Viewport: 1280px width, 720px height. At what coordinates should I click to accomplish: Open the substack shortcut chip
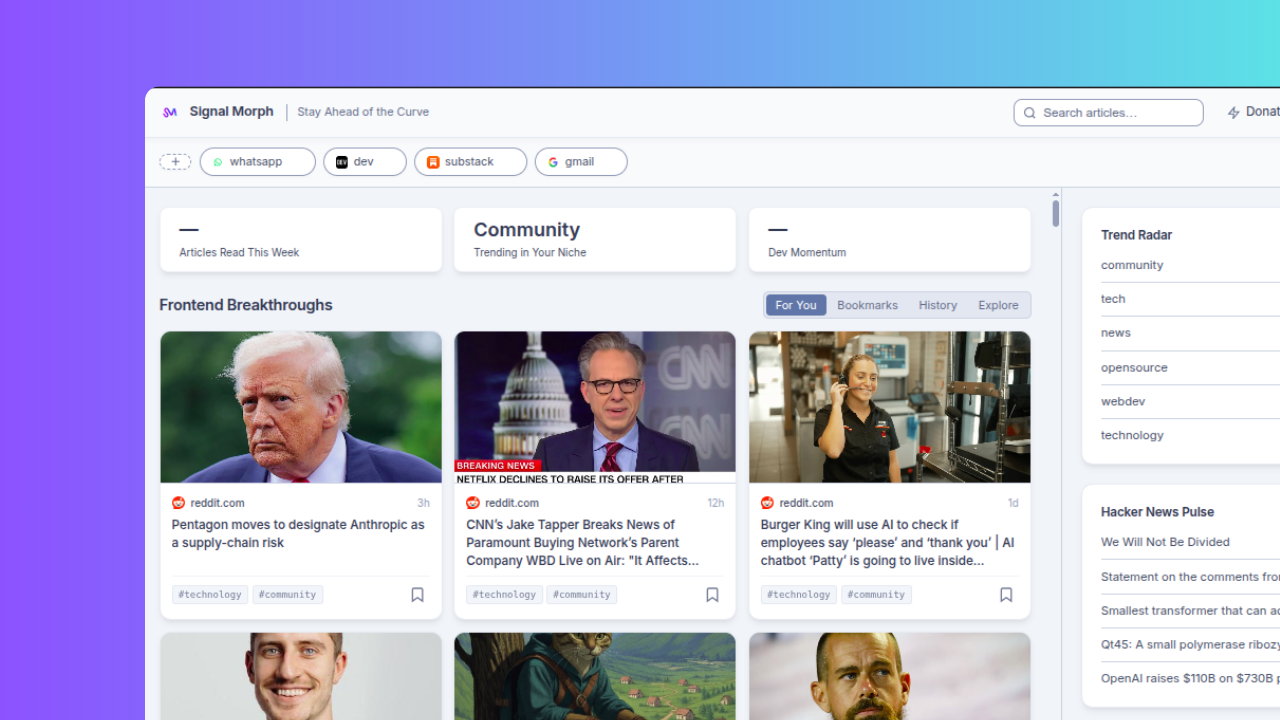point(471,162)
